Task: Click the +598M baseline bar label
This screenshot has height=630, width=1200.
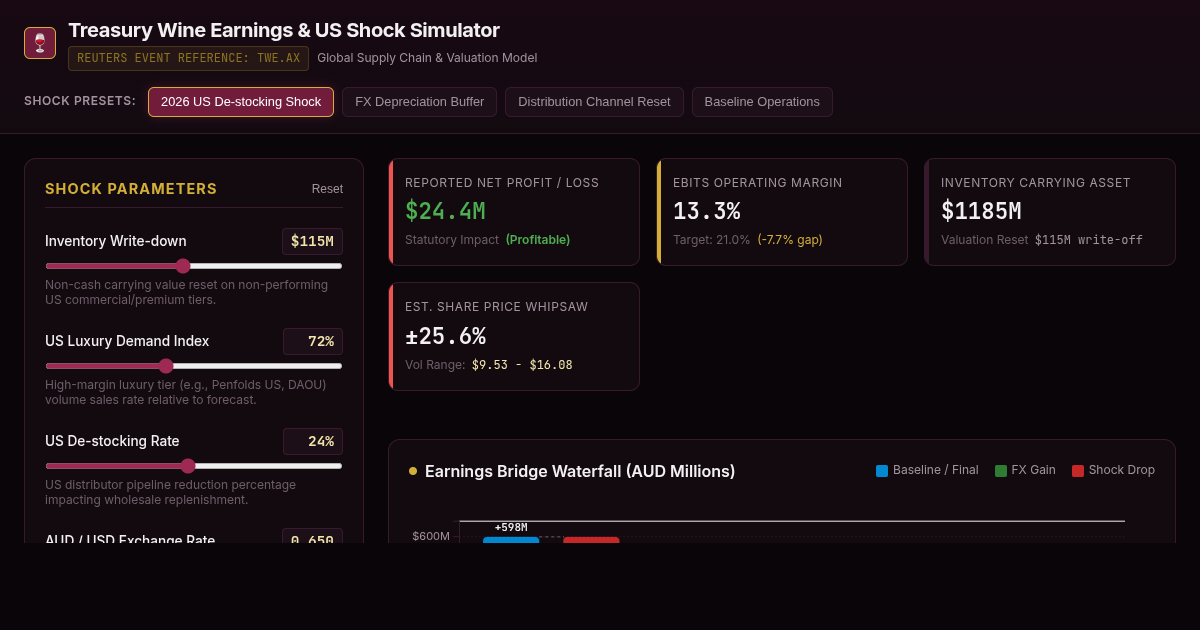Action: 511,528
